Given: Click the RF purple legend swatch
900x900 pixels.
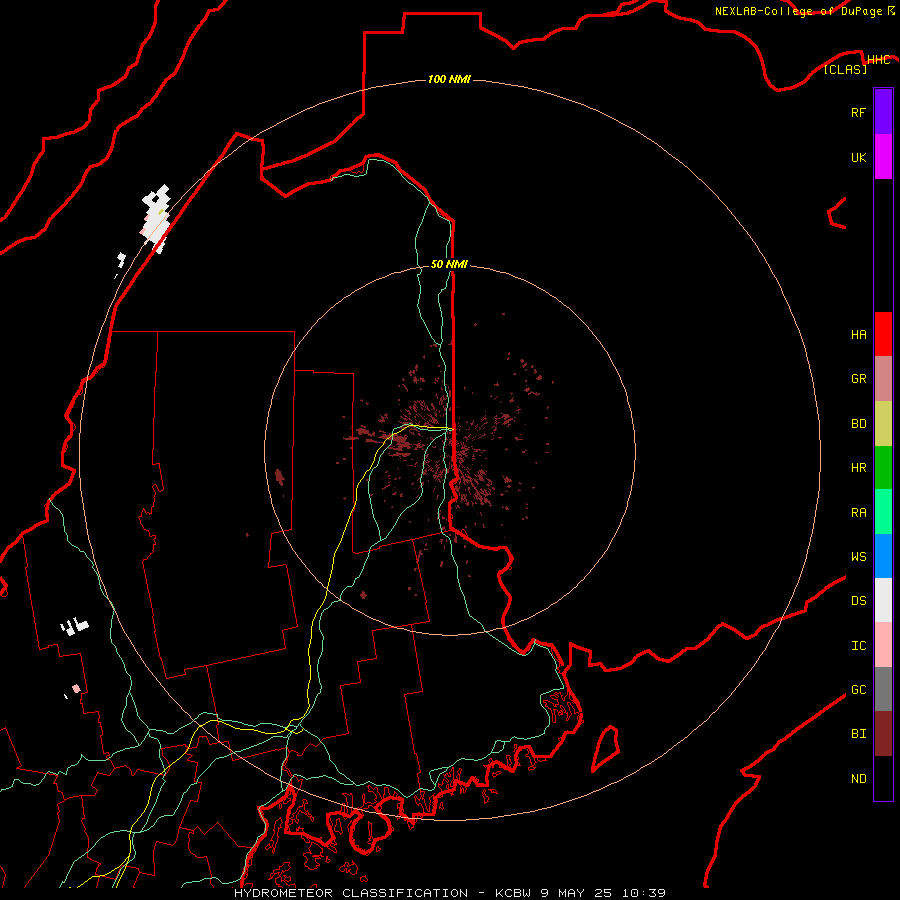Looking at the screenshot, I should point(883,112).
